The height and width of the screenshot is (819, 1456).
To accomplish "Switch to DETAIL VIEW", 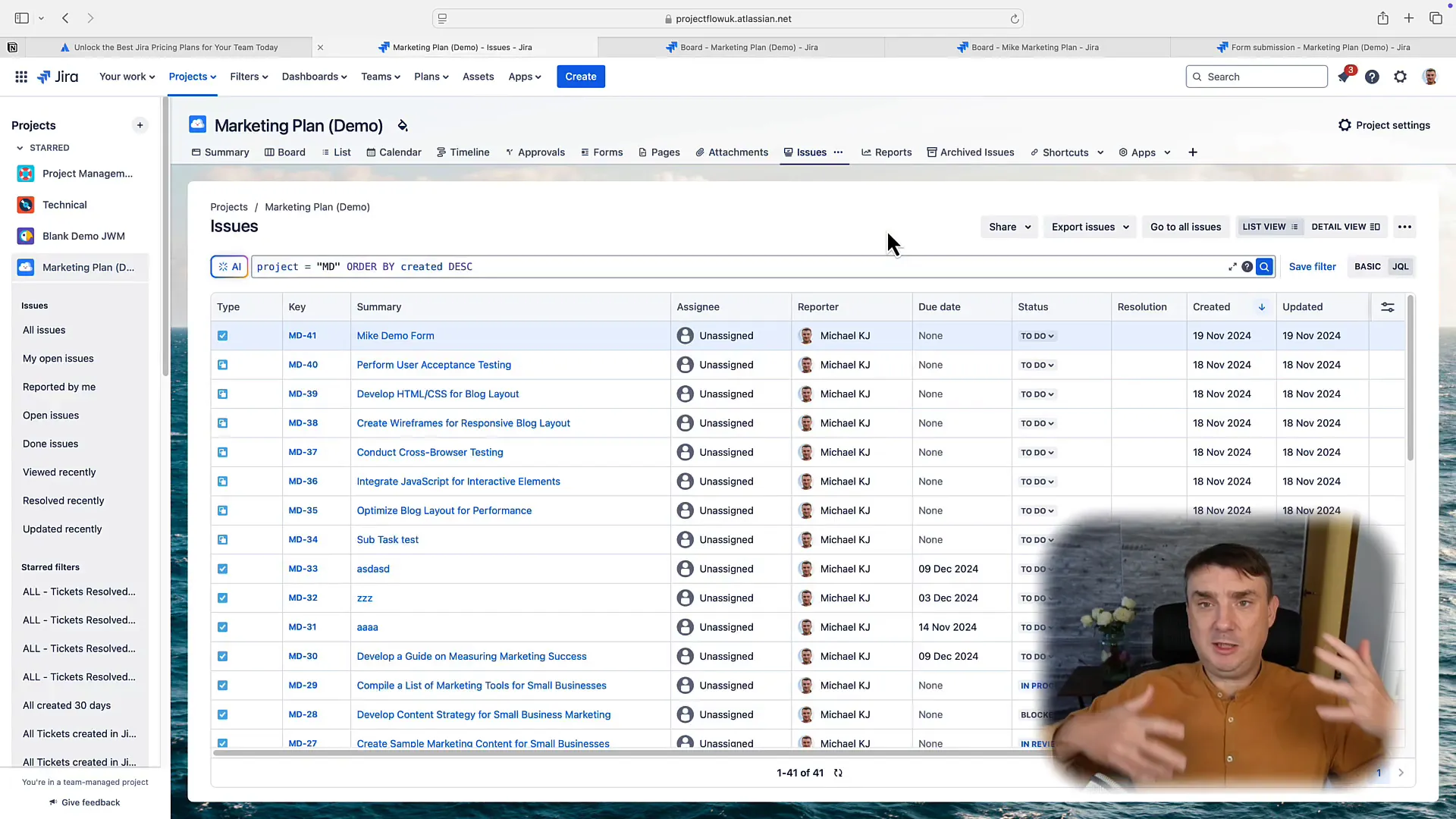I will click(1345, 227).
